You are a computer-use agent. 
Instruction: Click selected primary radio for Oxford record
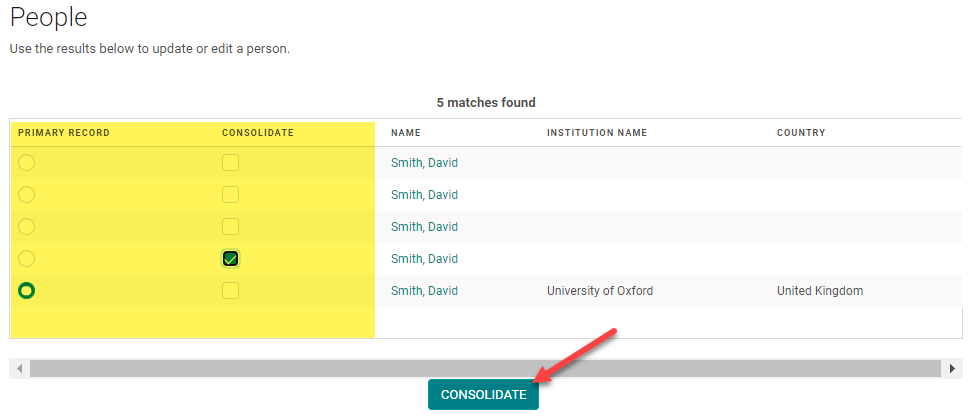tap(26, 291)
